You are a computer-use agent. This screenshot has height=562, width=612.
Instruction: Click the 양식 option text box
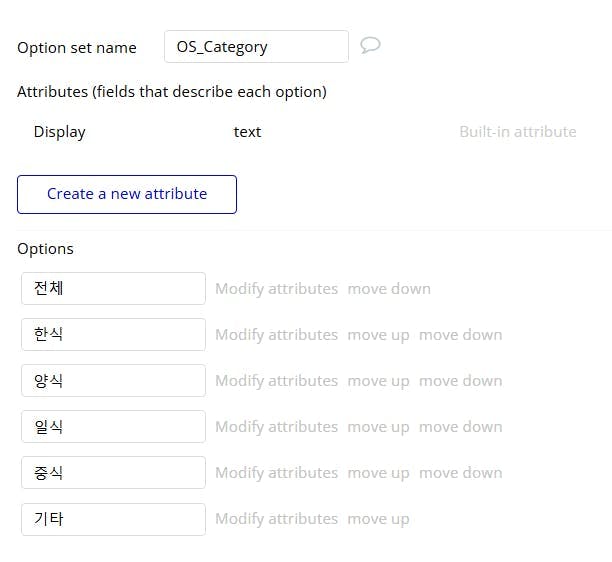113,381
